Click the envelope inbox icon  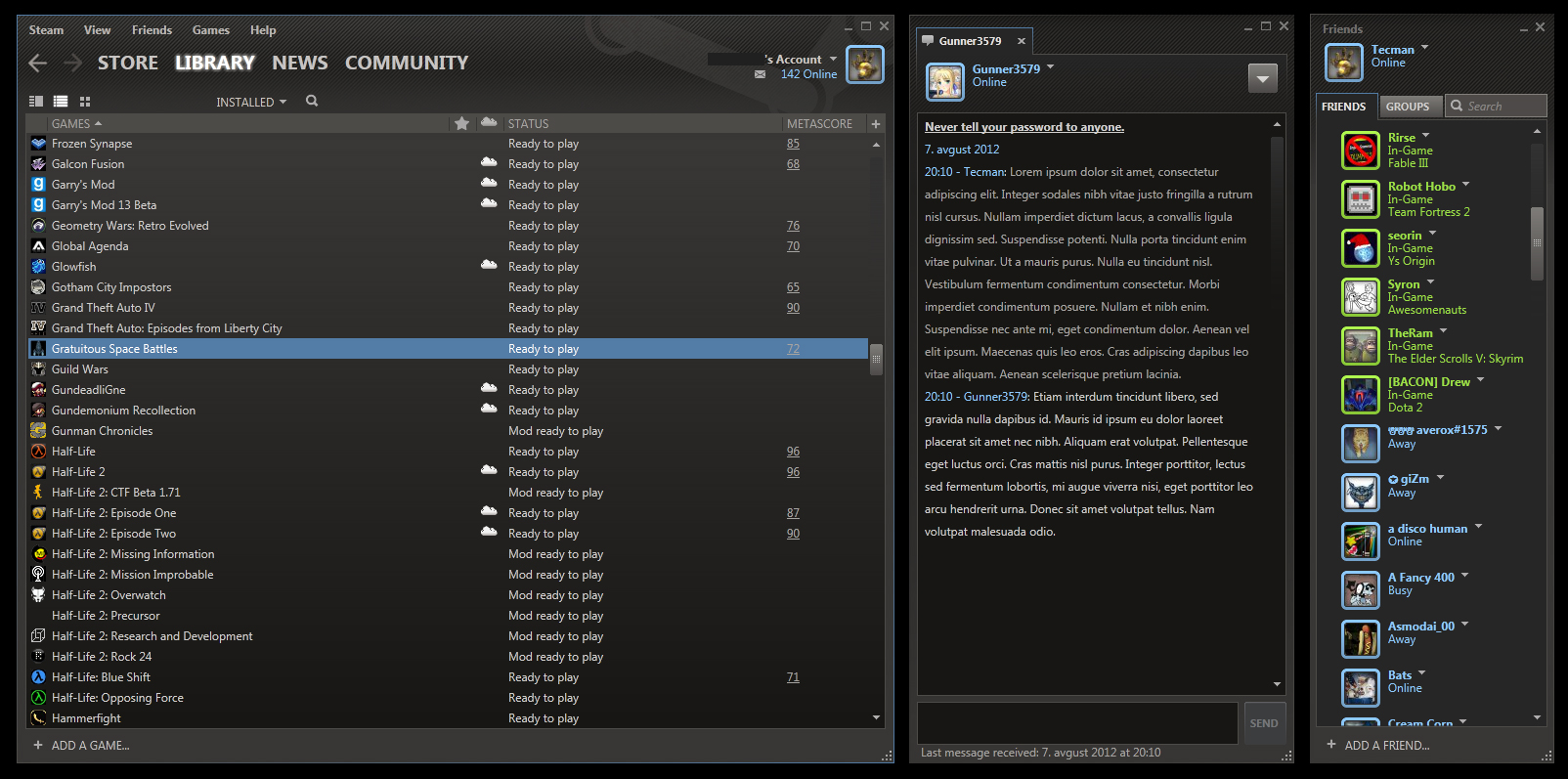coord(760,74)
